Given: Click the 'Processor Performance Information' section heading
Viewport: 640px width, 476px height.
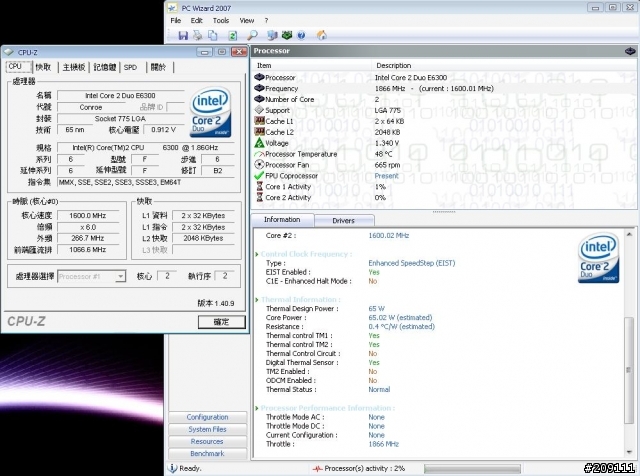Looking at the screenshot, I should coord(328,408).
